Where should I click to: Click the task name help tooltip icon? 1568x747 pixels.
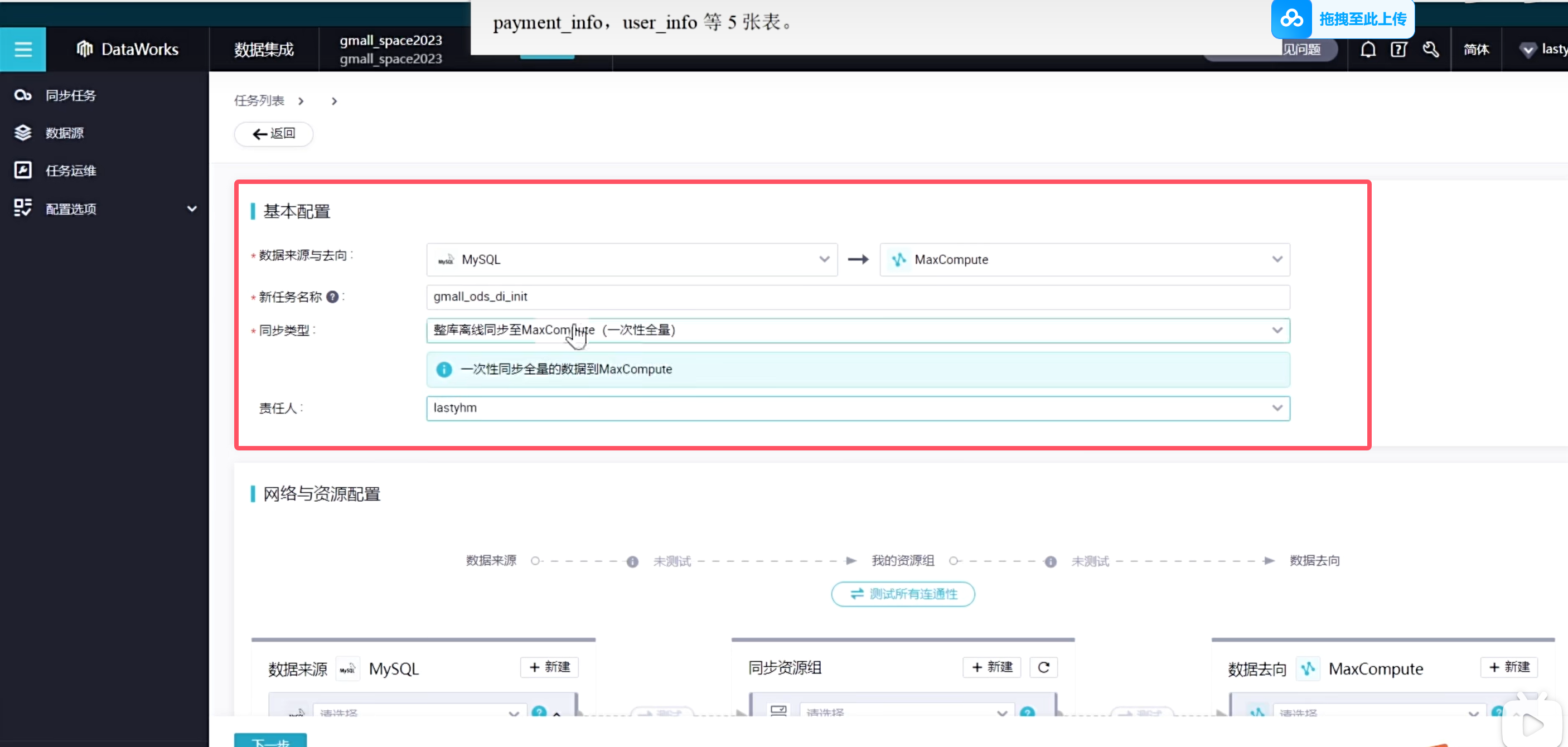332,297
